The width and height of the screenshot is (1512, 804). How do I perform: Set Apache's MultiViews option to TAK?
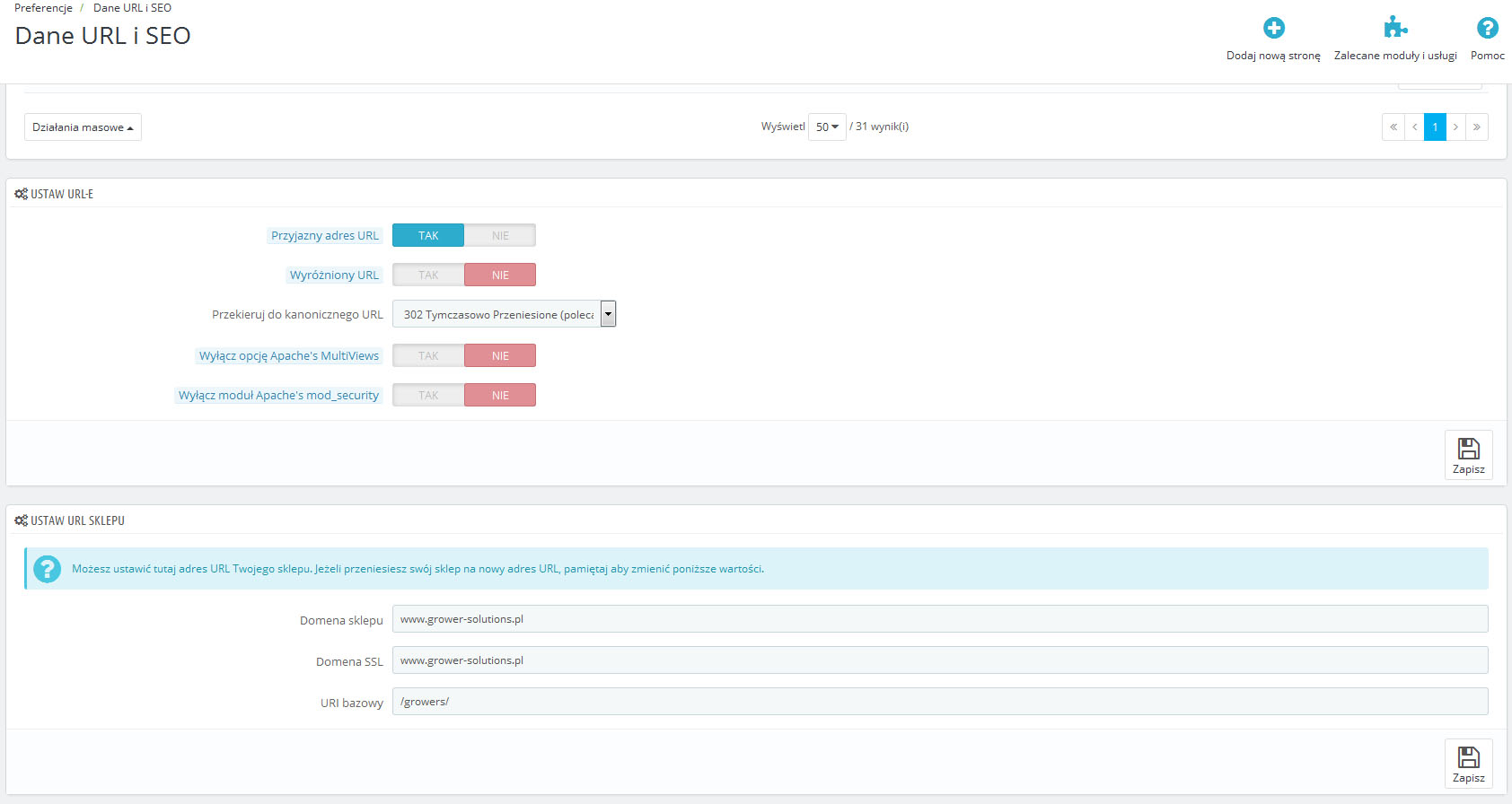(x=428, y=355)
